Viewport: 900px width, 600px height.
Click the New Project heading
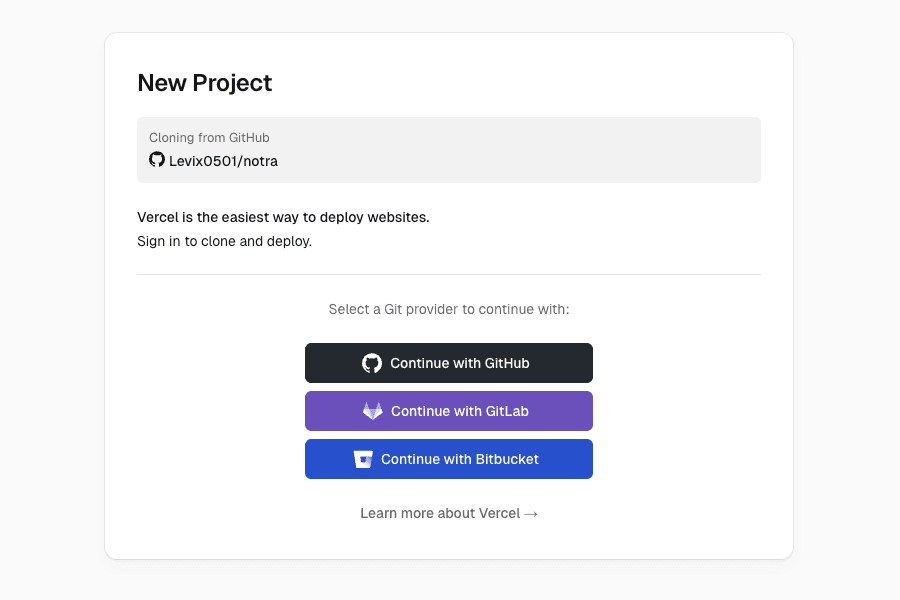click(x=205, y=83)
